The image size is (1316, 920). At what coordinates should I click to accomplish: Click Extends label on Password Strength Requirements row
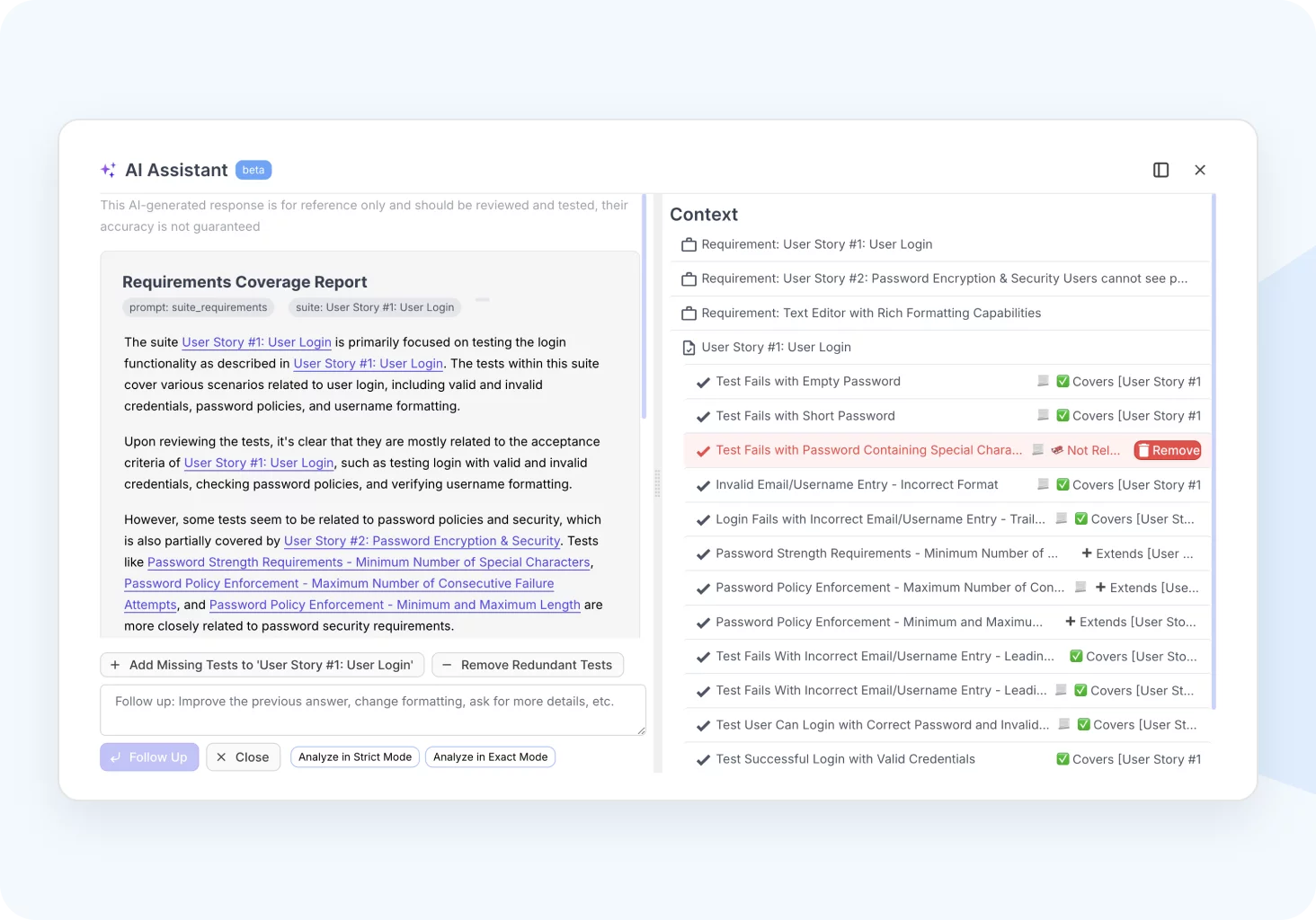(1137, 553)
